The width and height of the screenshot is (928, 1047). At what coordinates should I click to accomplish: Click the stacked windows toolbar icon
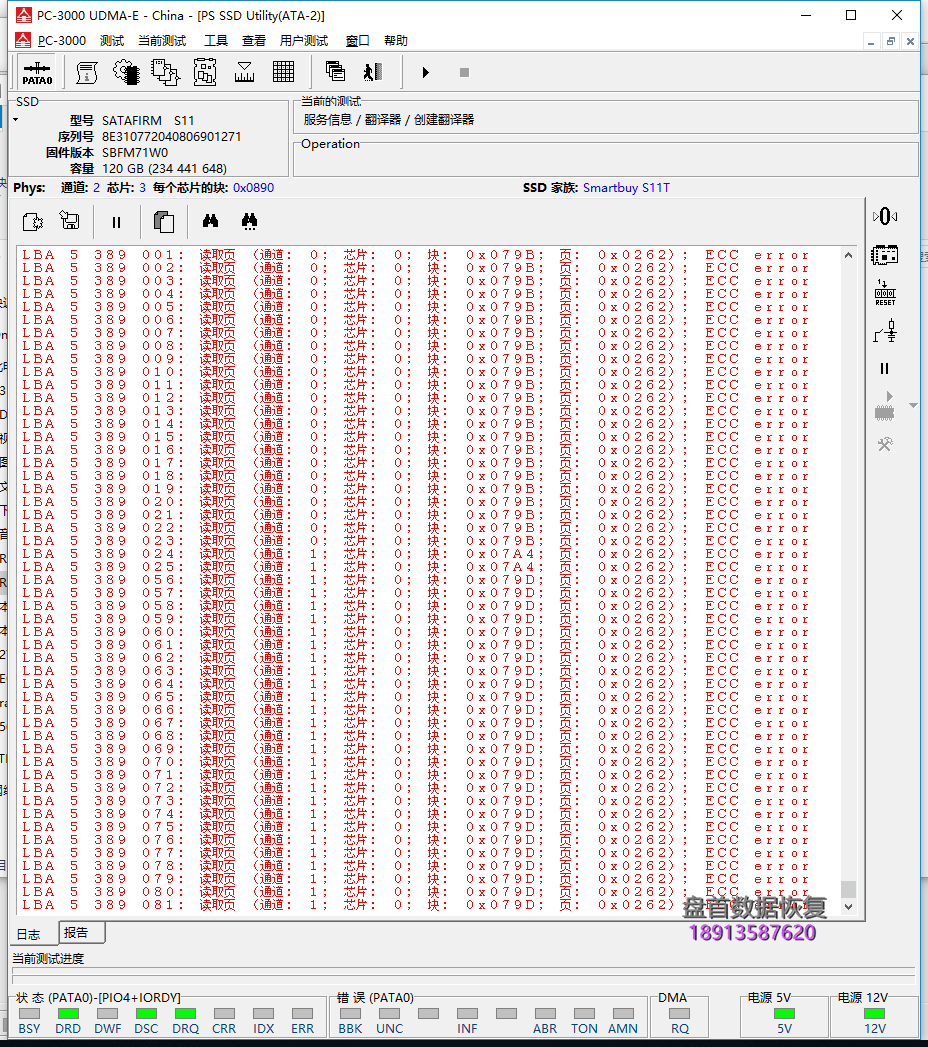click(335, 71)
